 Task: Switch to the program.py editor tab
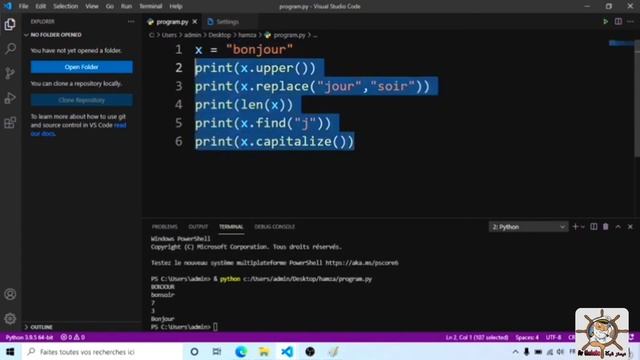172,22
